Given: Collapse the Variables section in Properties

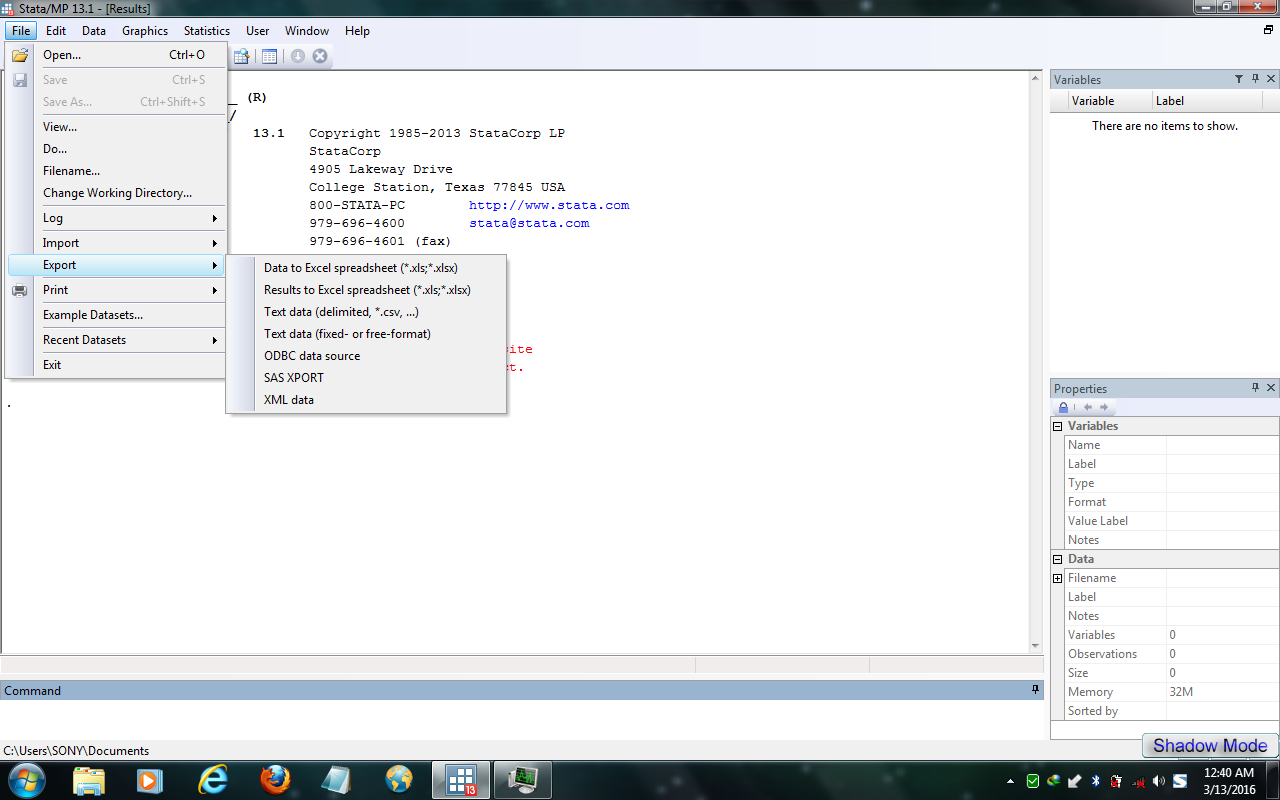Looking at the screenshot, I should 1058,426.
